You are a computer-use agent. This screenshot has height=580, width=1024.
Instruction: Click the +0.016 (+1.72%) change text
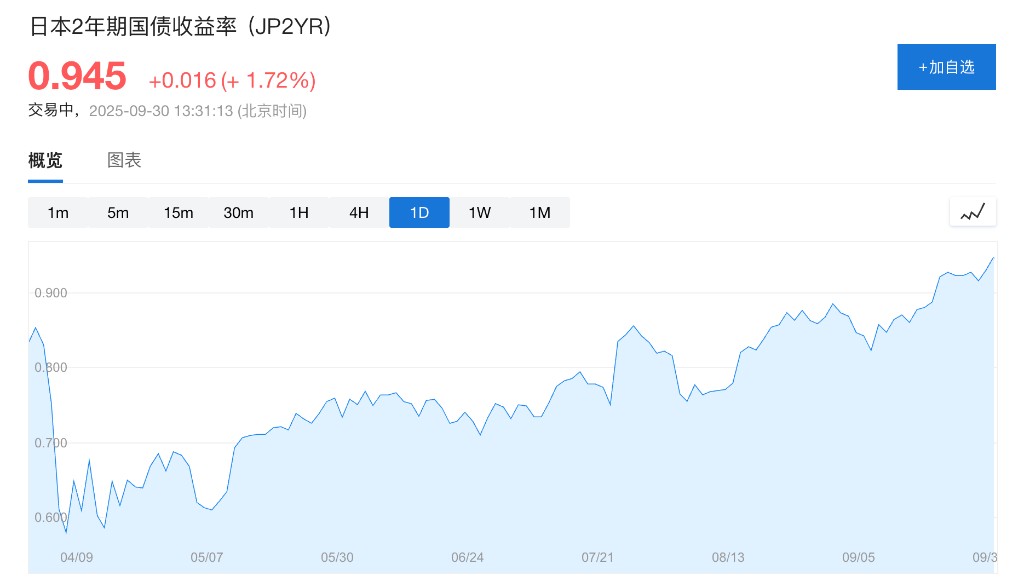click(232, 80)
